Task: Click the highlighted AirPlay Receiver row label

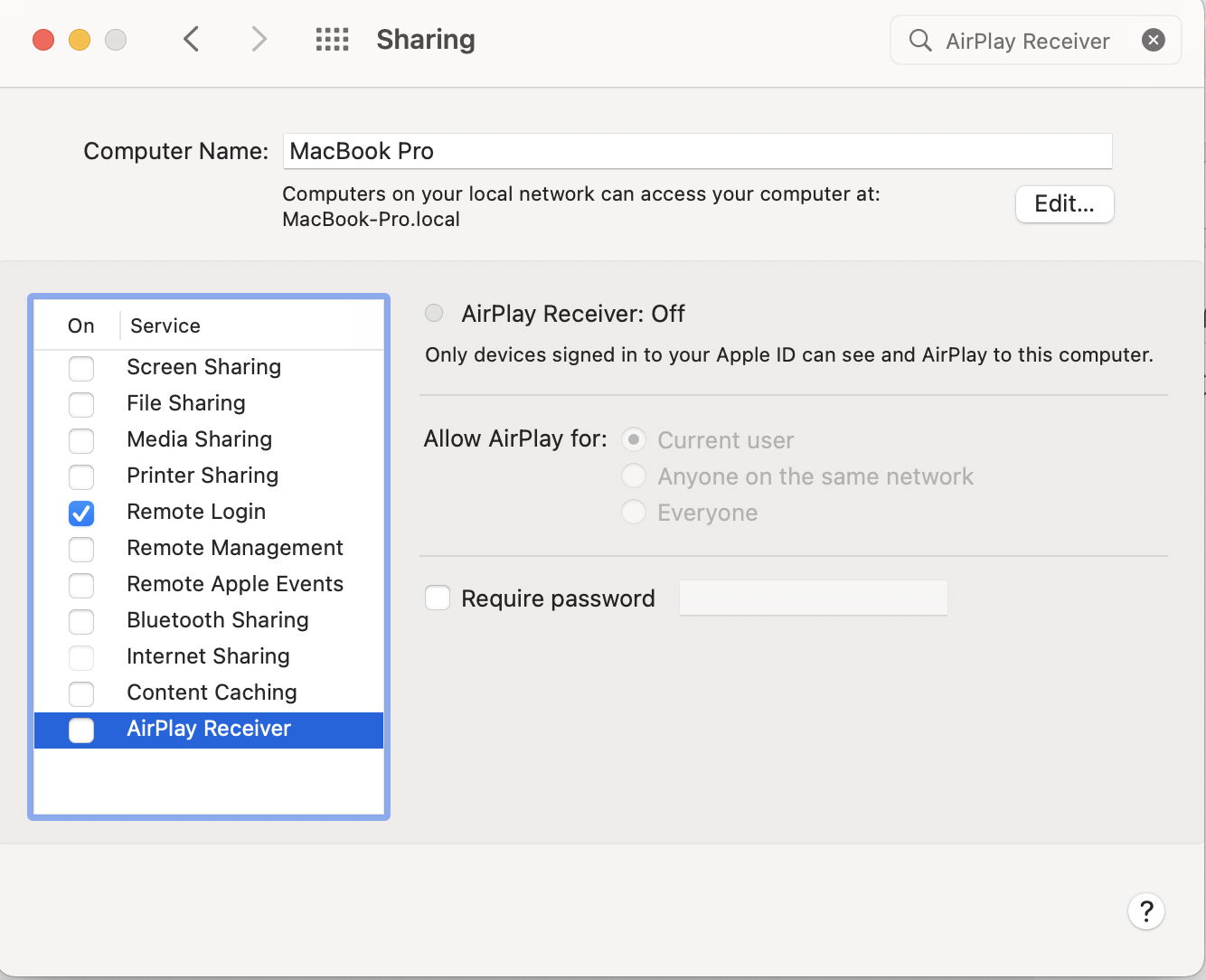Action: point(209,729)
